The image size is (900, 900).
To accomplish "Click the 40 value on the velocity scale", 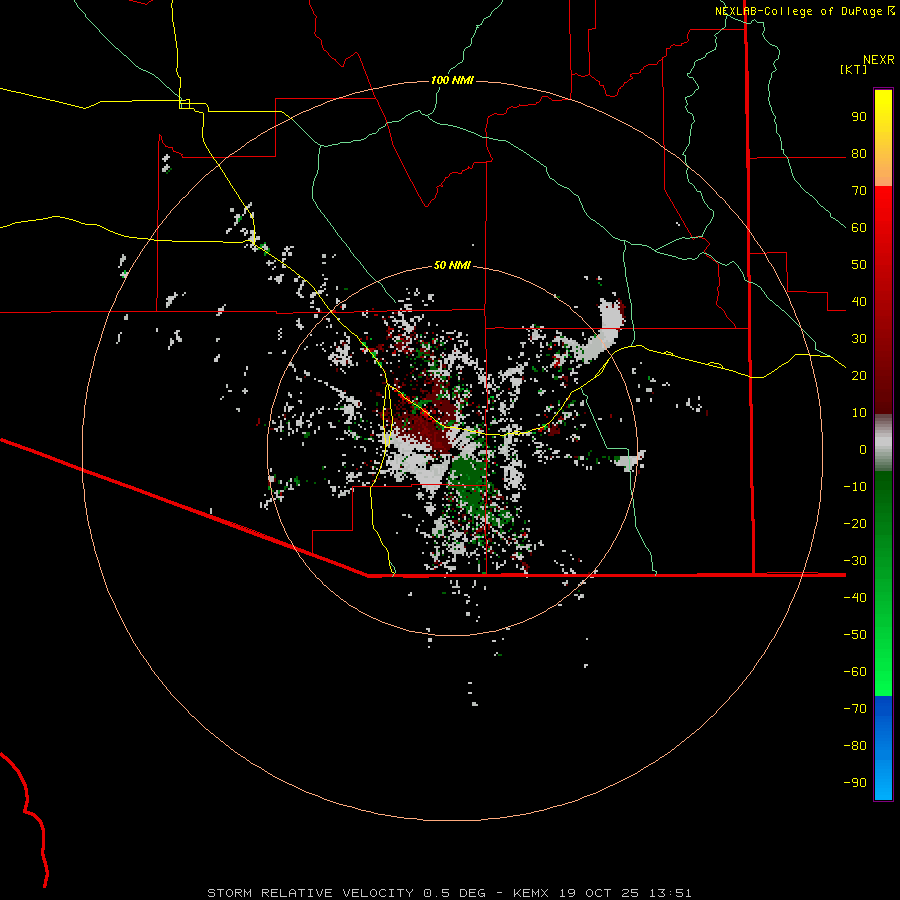I will [x=859, y=301].
